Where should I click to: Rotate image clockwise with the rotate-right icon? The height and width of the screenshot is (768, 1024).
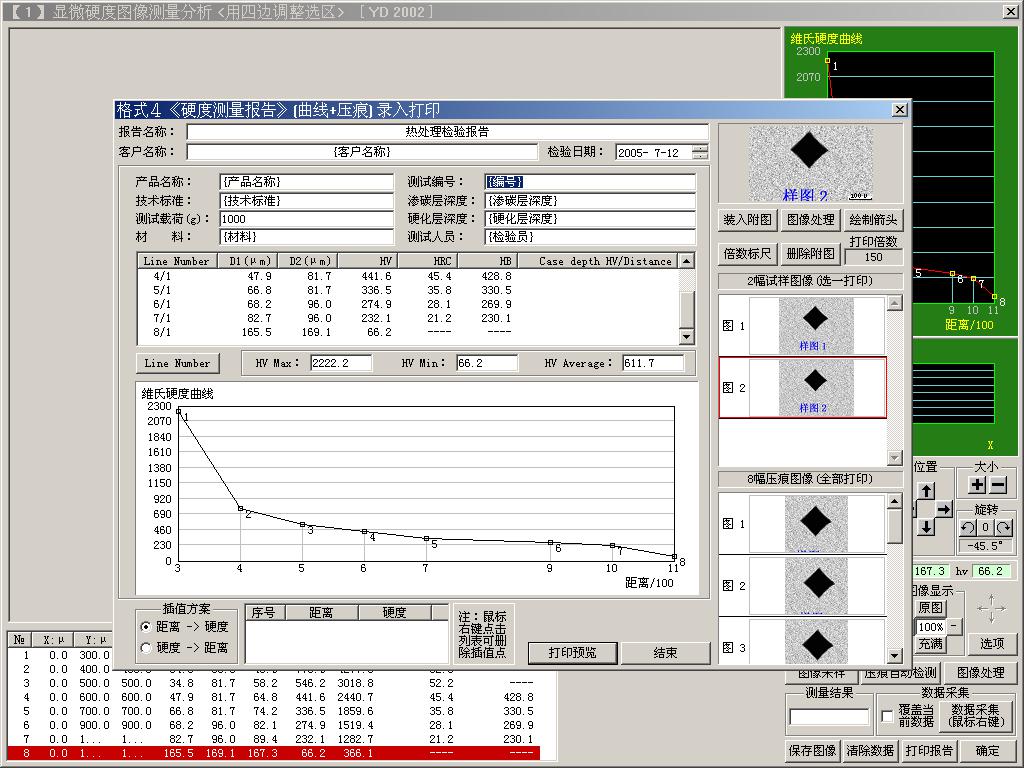pos(1003,528)
